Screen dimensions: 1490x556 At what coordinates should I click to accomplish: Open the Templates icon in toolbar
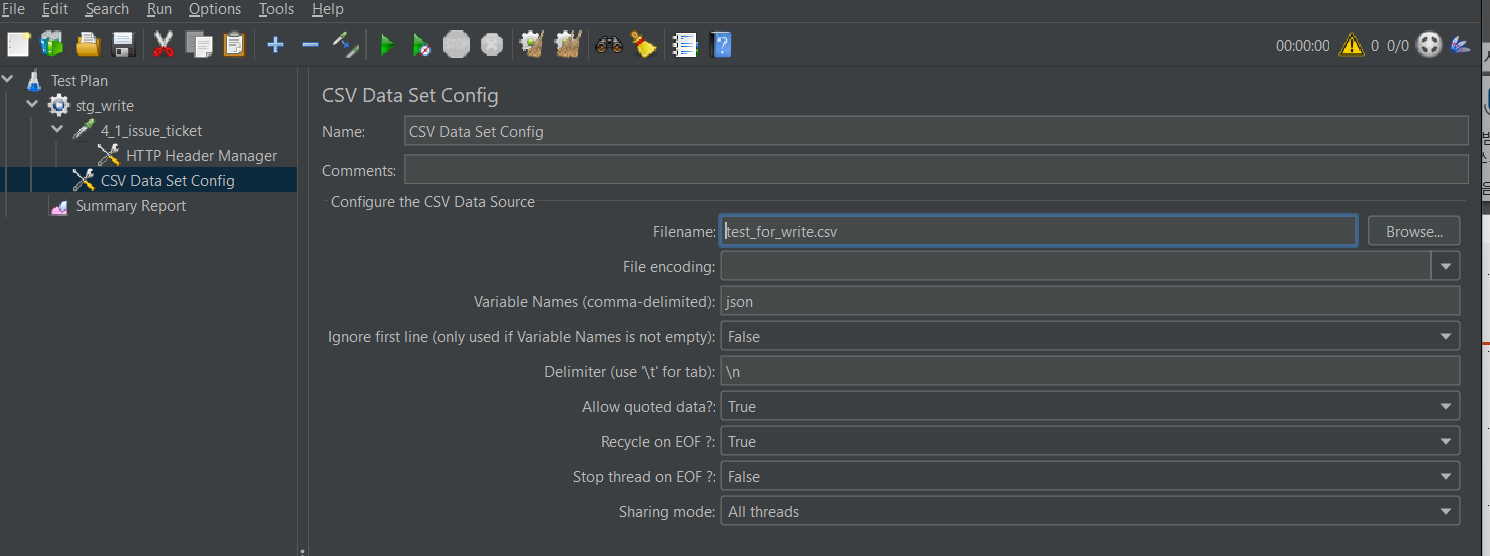52,44
